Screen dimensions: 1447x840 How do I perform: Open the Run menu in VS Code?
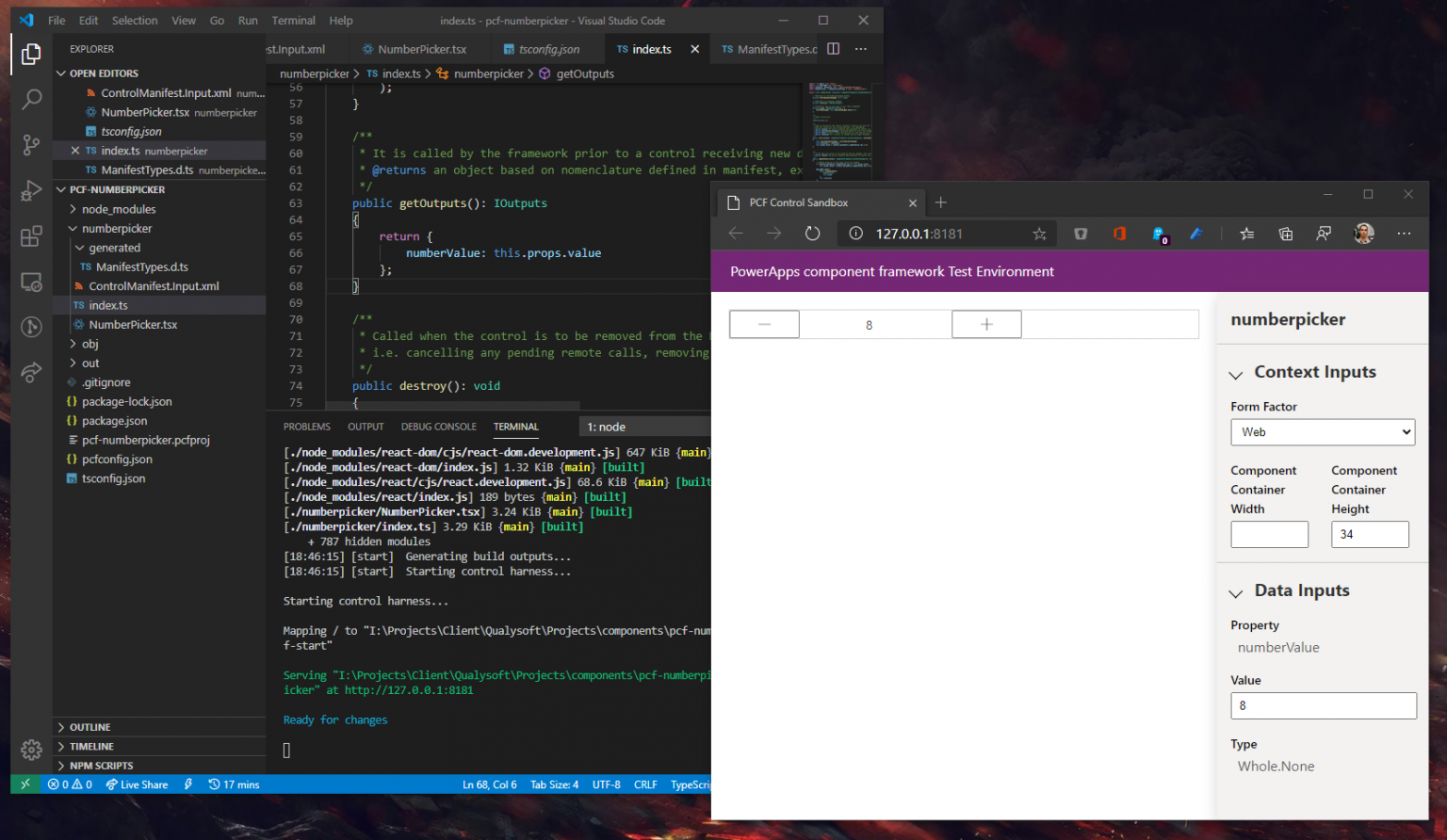247,20
